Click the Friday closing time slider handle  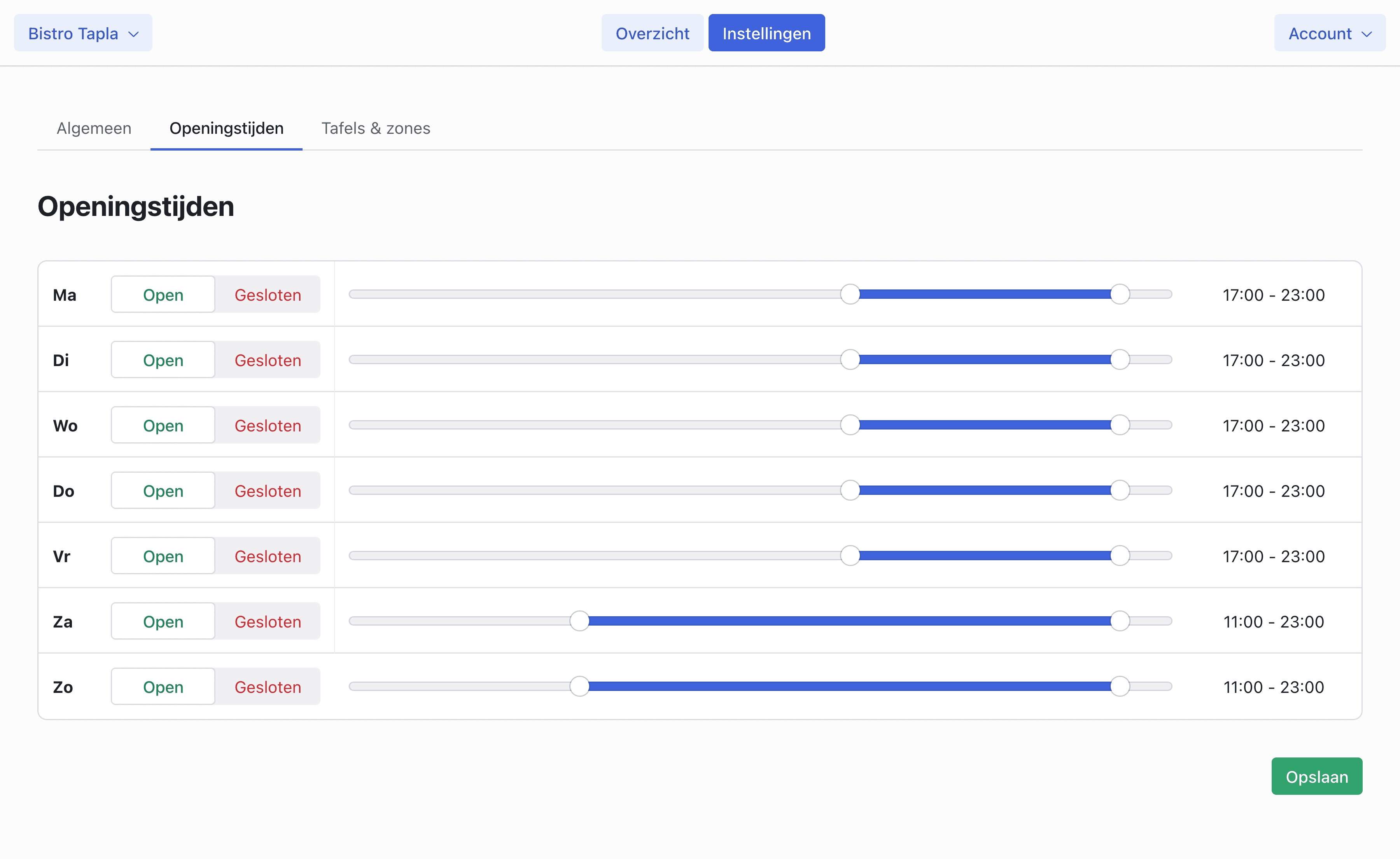(1119, 556)
